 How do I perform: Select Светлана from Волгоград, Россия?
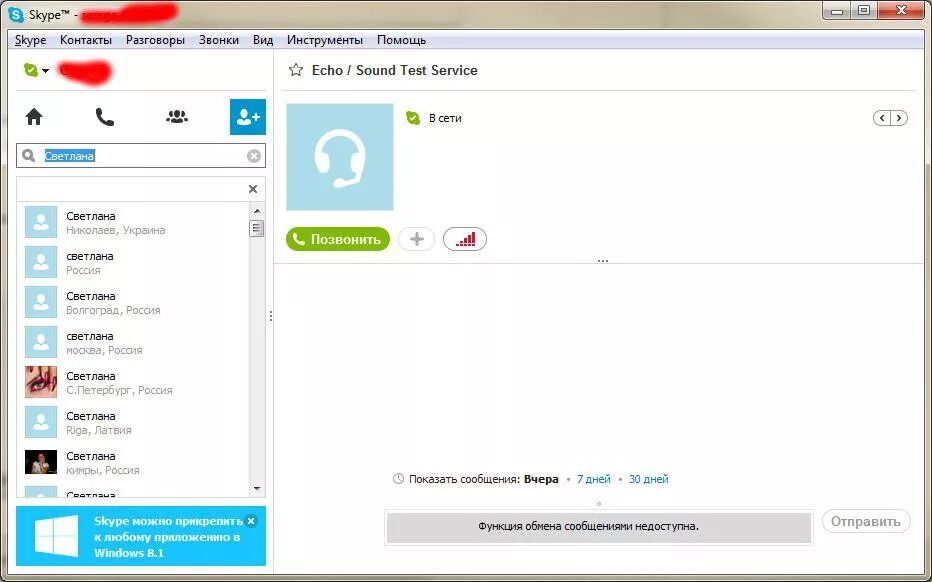click(x=133, y=302)
